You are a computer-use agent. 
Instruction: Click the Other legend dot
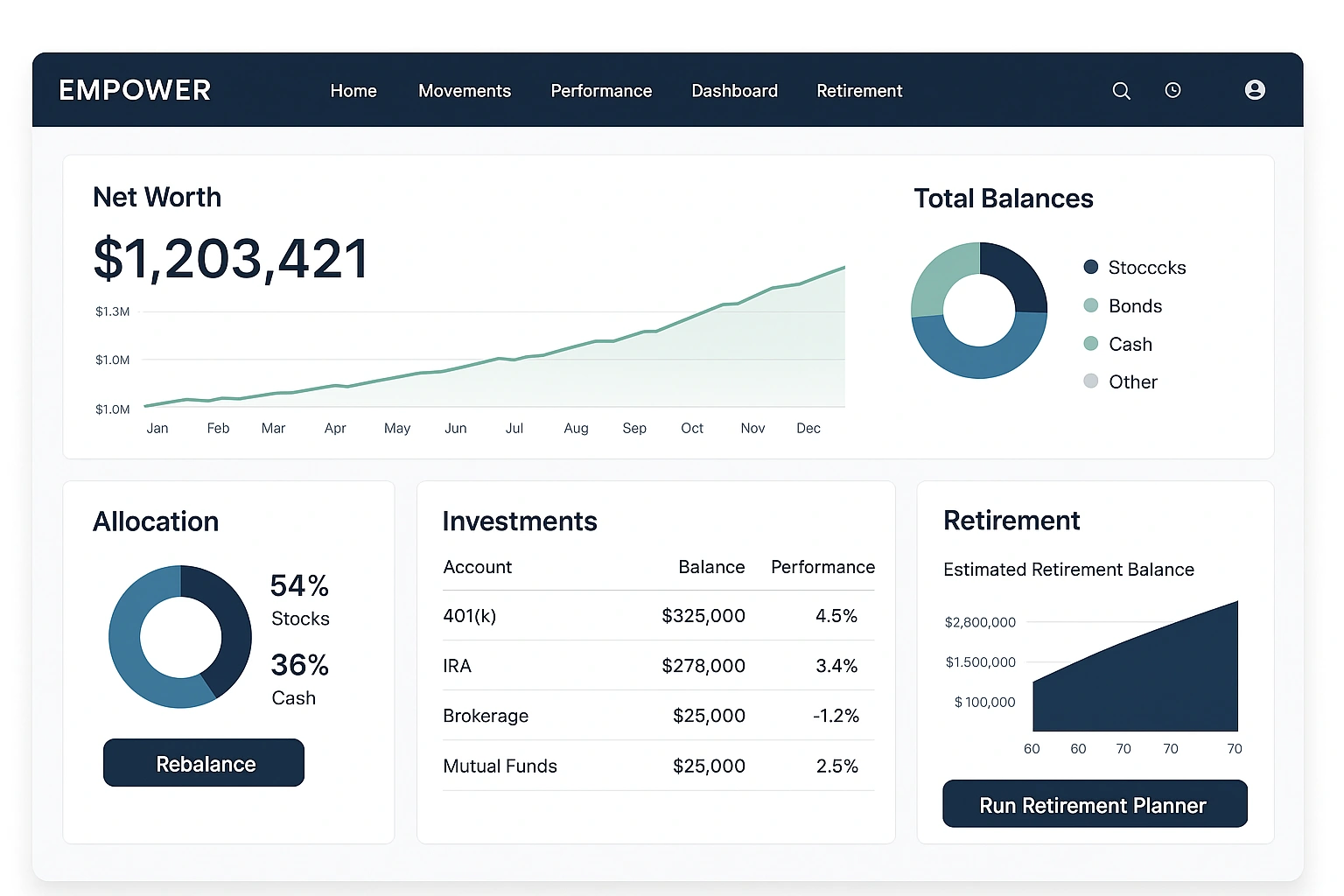pyautogui.click(x=1090, y=381)
